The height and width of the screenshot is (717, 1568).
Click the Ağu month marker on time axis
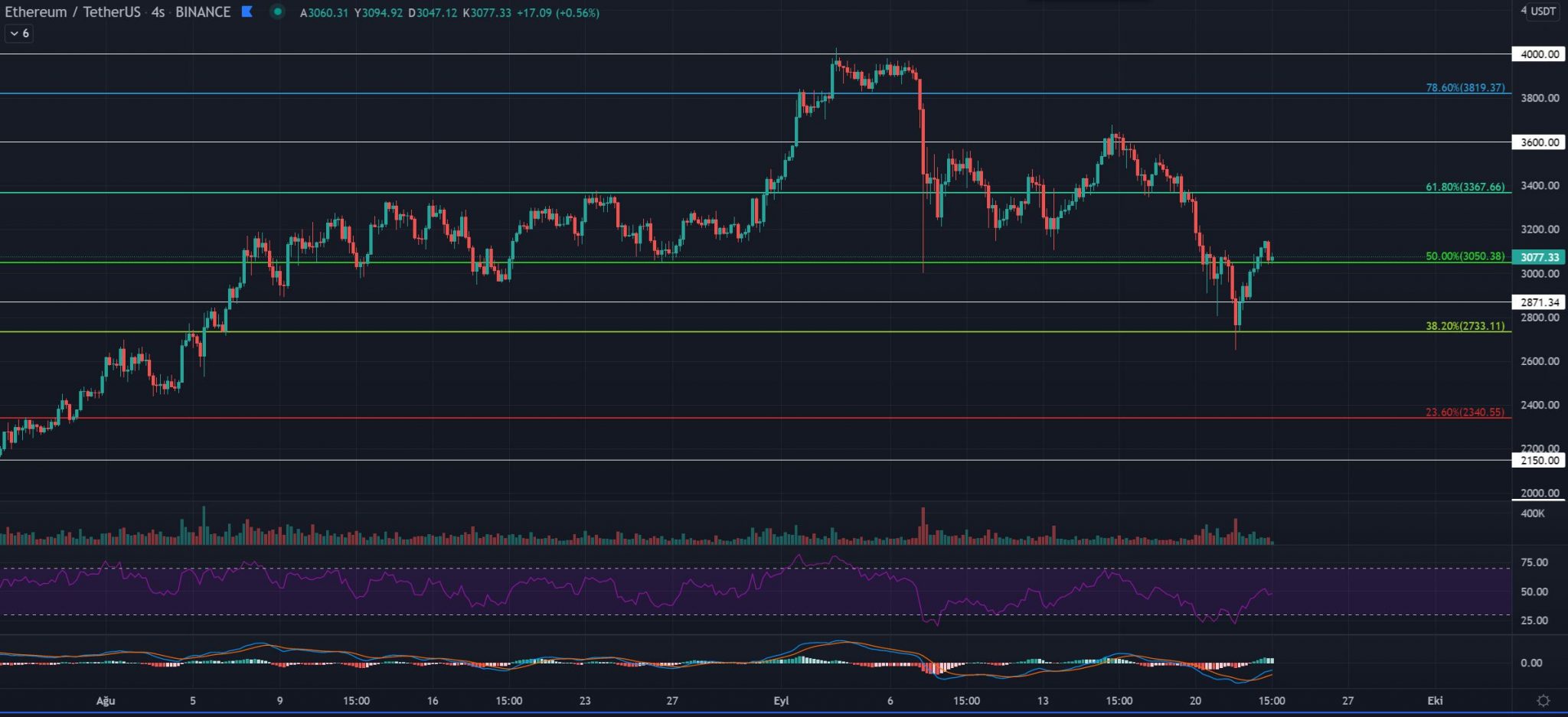pyautogui.click(x=106, y=701)
